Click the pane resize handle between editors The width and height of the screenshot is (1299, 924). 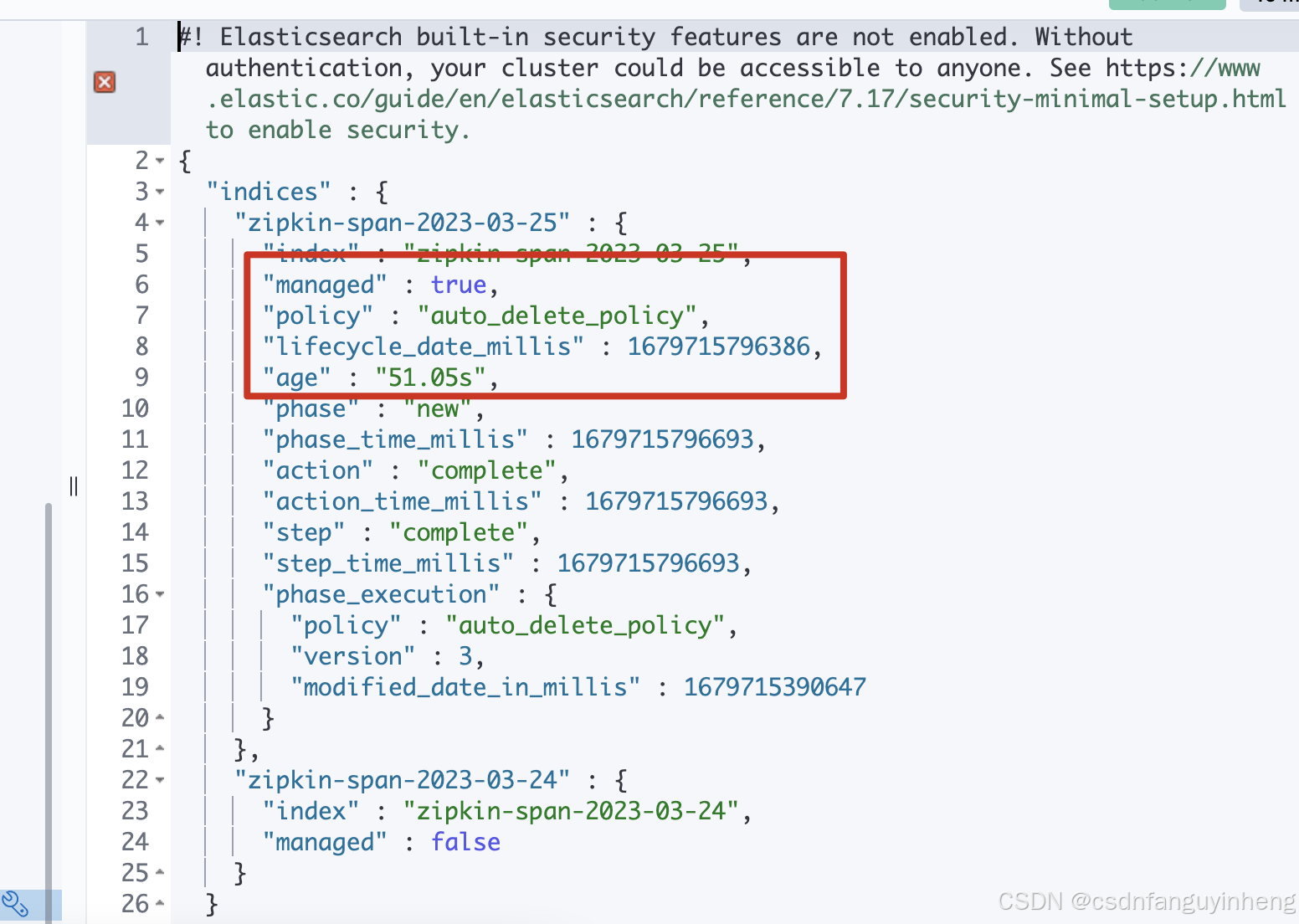coord(74,486)
